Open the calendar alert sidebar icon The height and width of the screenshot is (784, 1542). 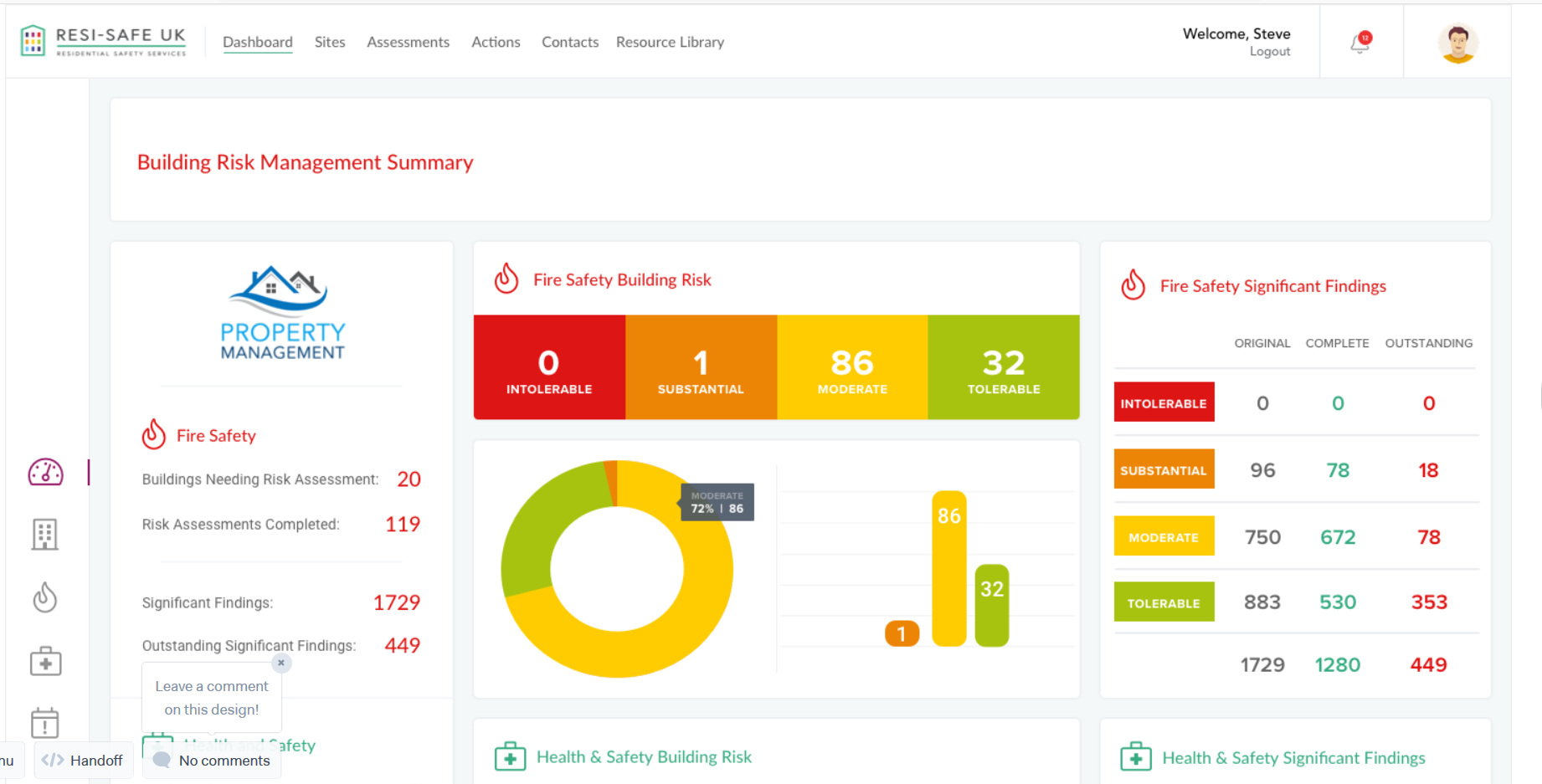click(45, 723)
